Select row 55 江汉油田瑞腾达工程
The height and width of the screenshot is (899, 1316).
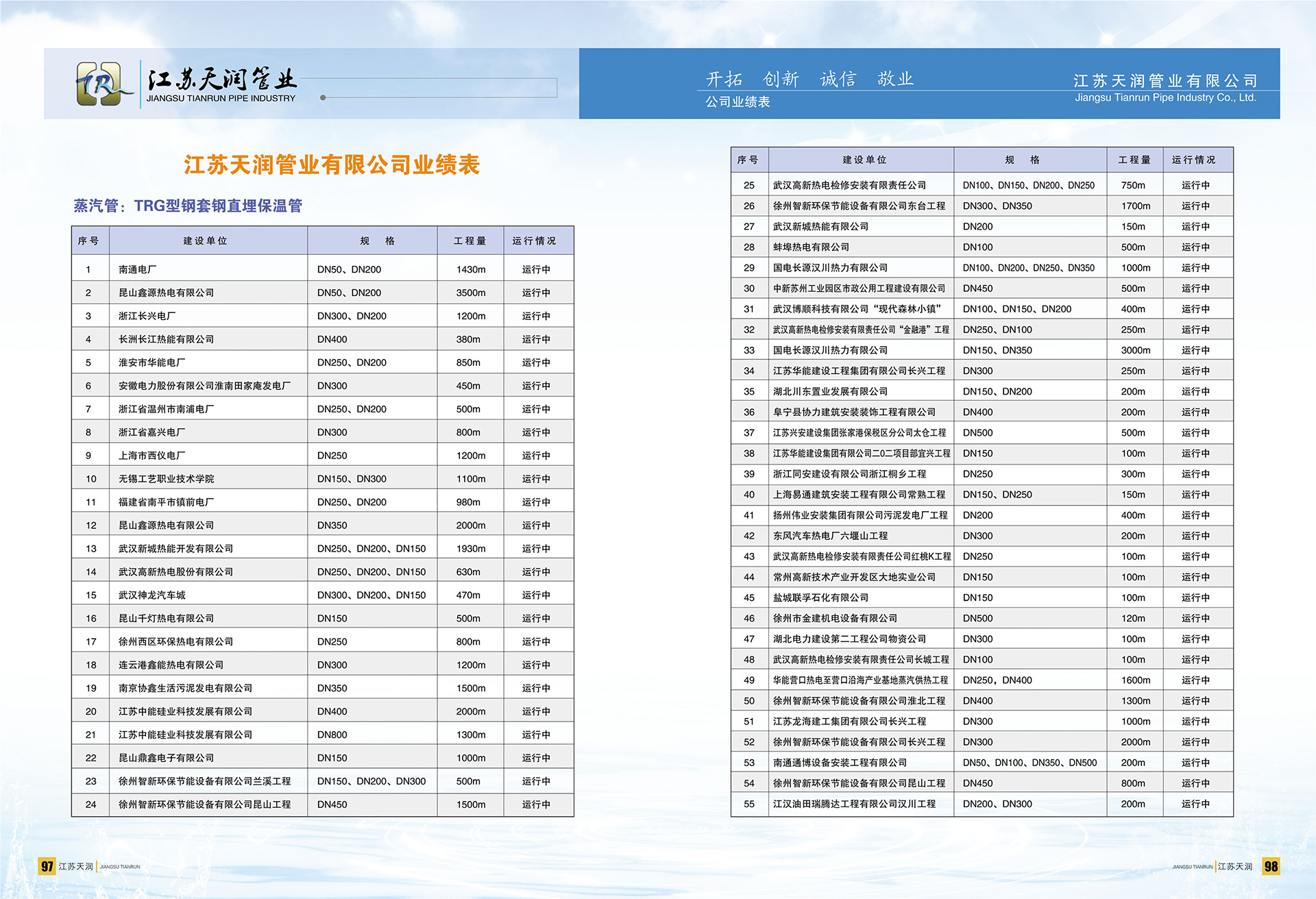854,804
